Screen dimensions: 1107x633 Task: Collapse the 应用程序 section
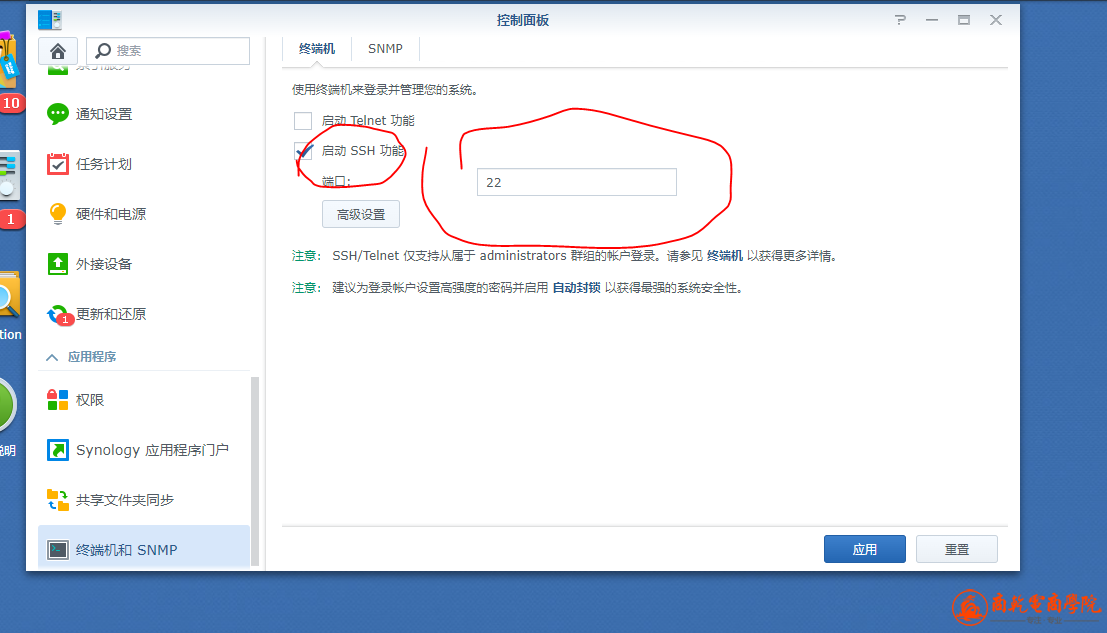coord(52,357)
